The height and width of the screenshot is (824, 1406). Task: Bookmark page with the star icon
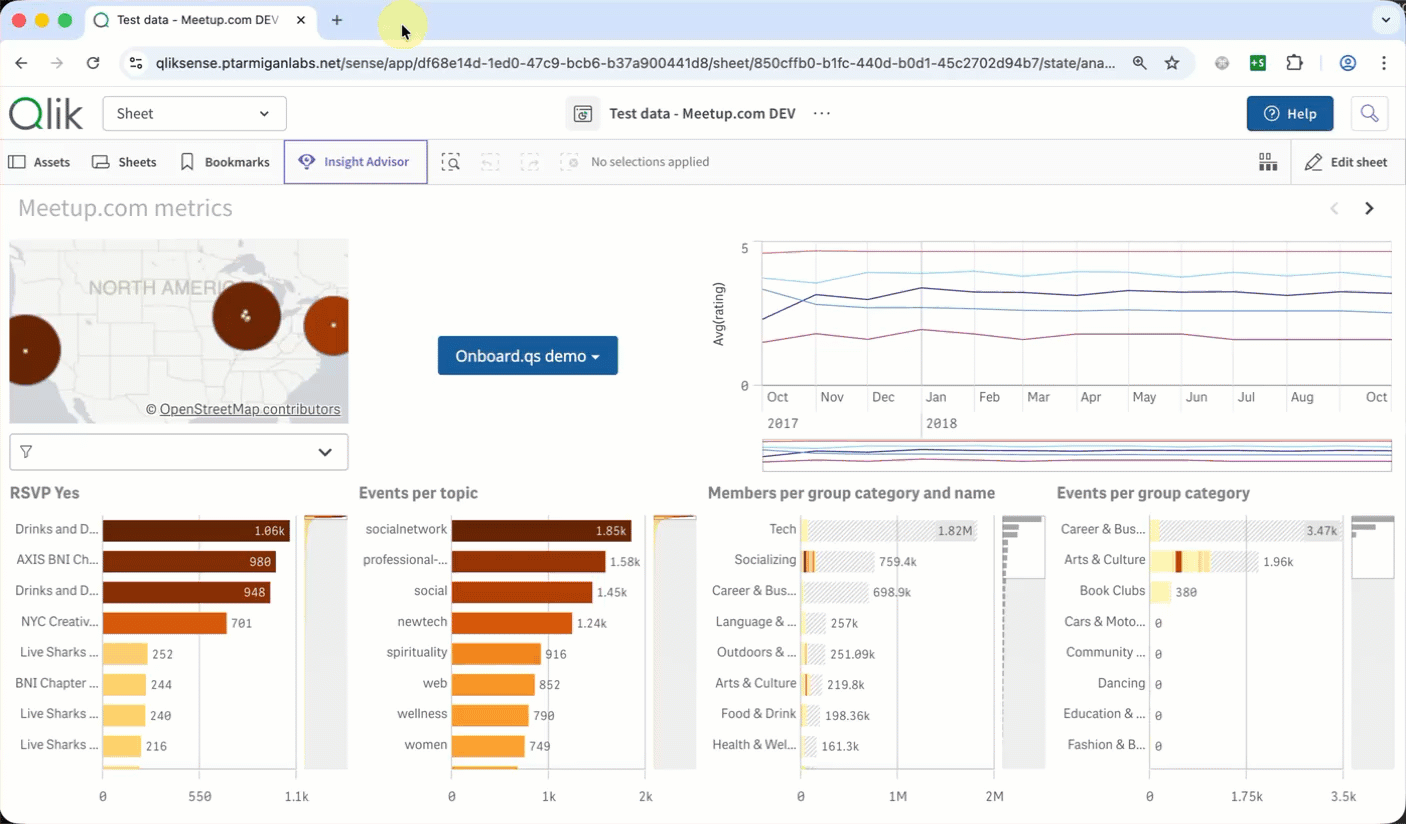click(1172, 63)
